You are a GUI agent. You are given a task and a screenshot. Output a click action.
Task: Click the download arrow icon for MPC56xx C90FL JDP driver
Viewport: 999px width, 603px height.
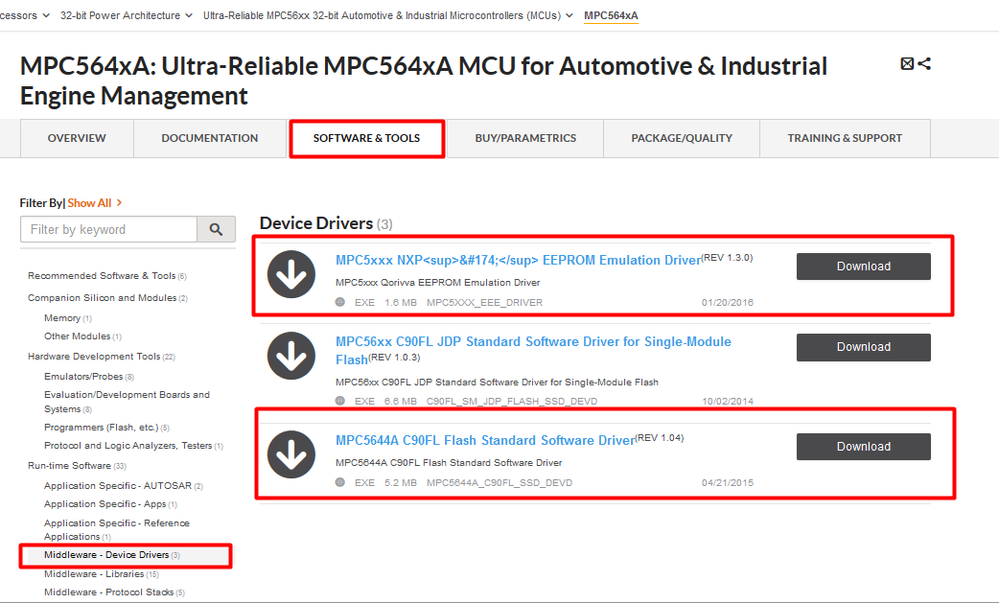click(291, 356)
